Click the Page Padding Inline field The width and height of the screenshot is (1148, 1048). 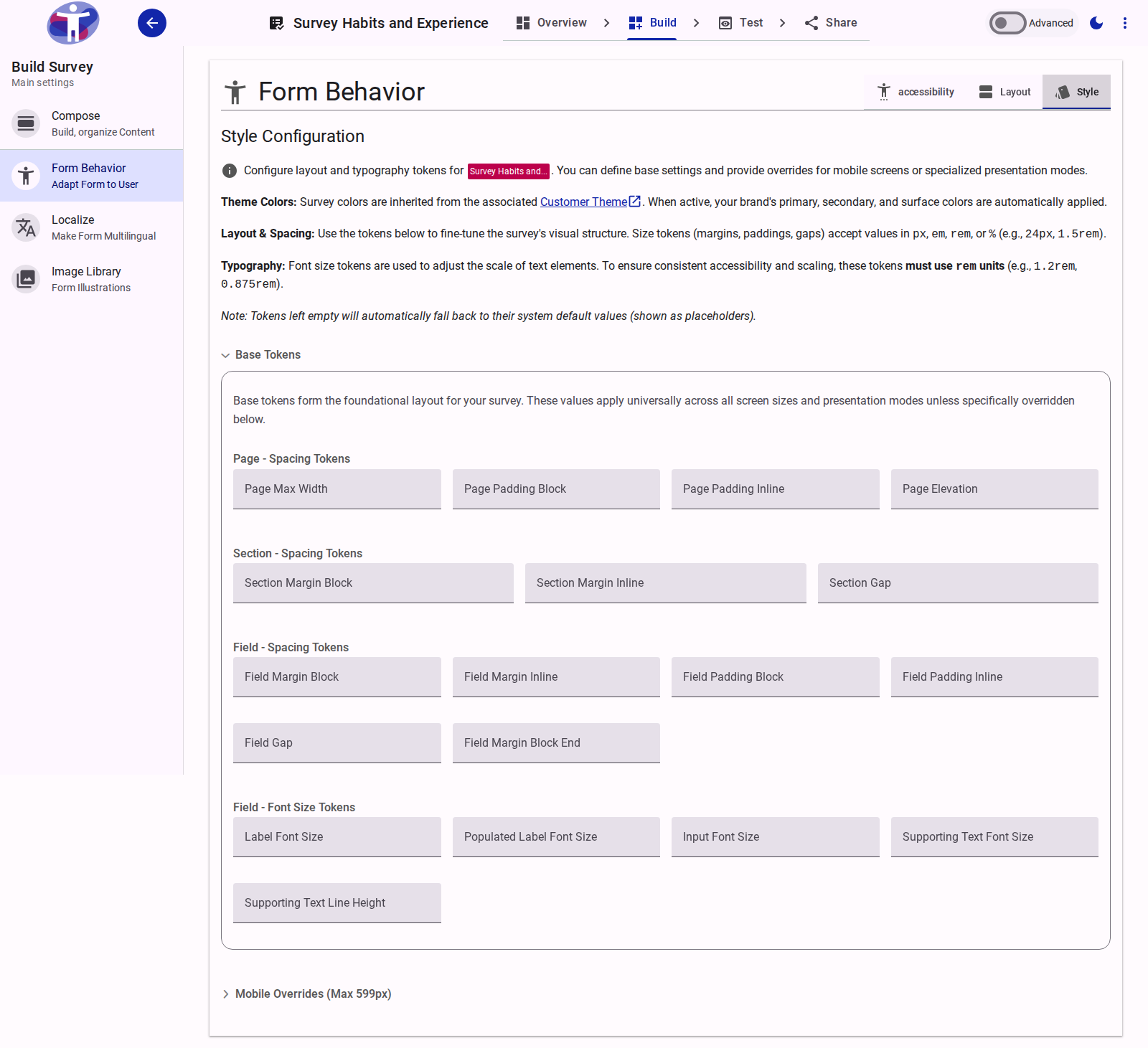pyautogui.click(x=776, y=489)
